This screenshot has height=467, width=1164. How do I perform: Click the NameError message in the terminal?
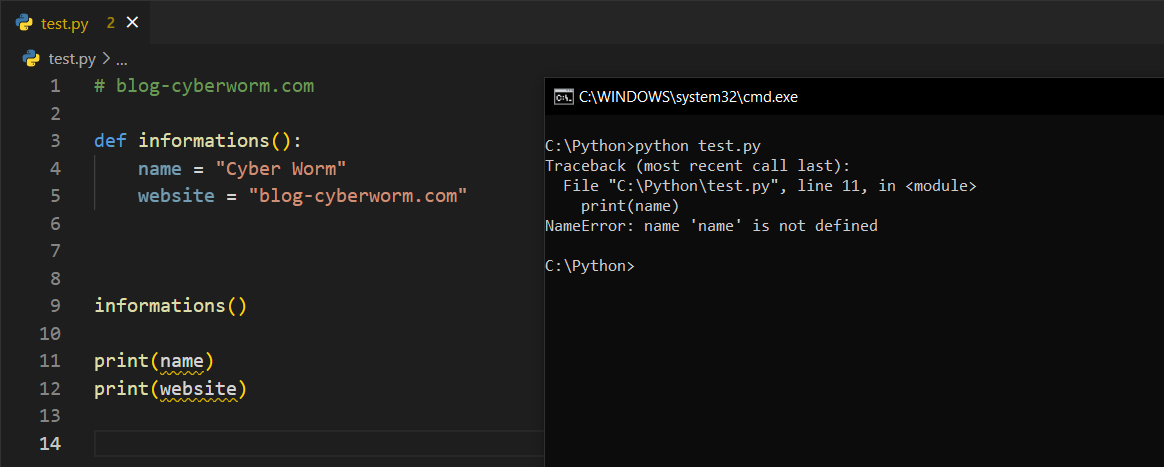coord(711,226)
